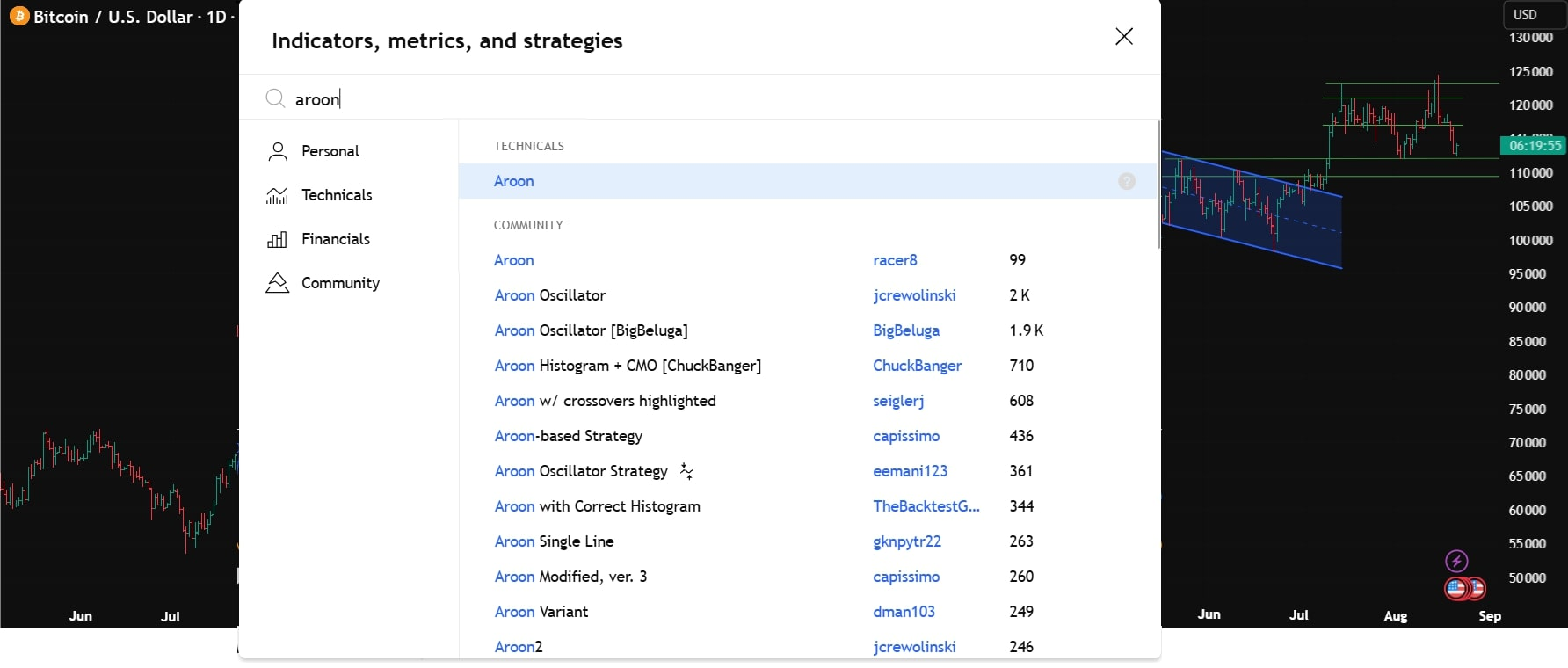Click the search magnifier icon

(275, 98)
